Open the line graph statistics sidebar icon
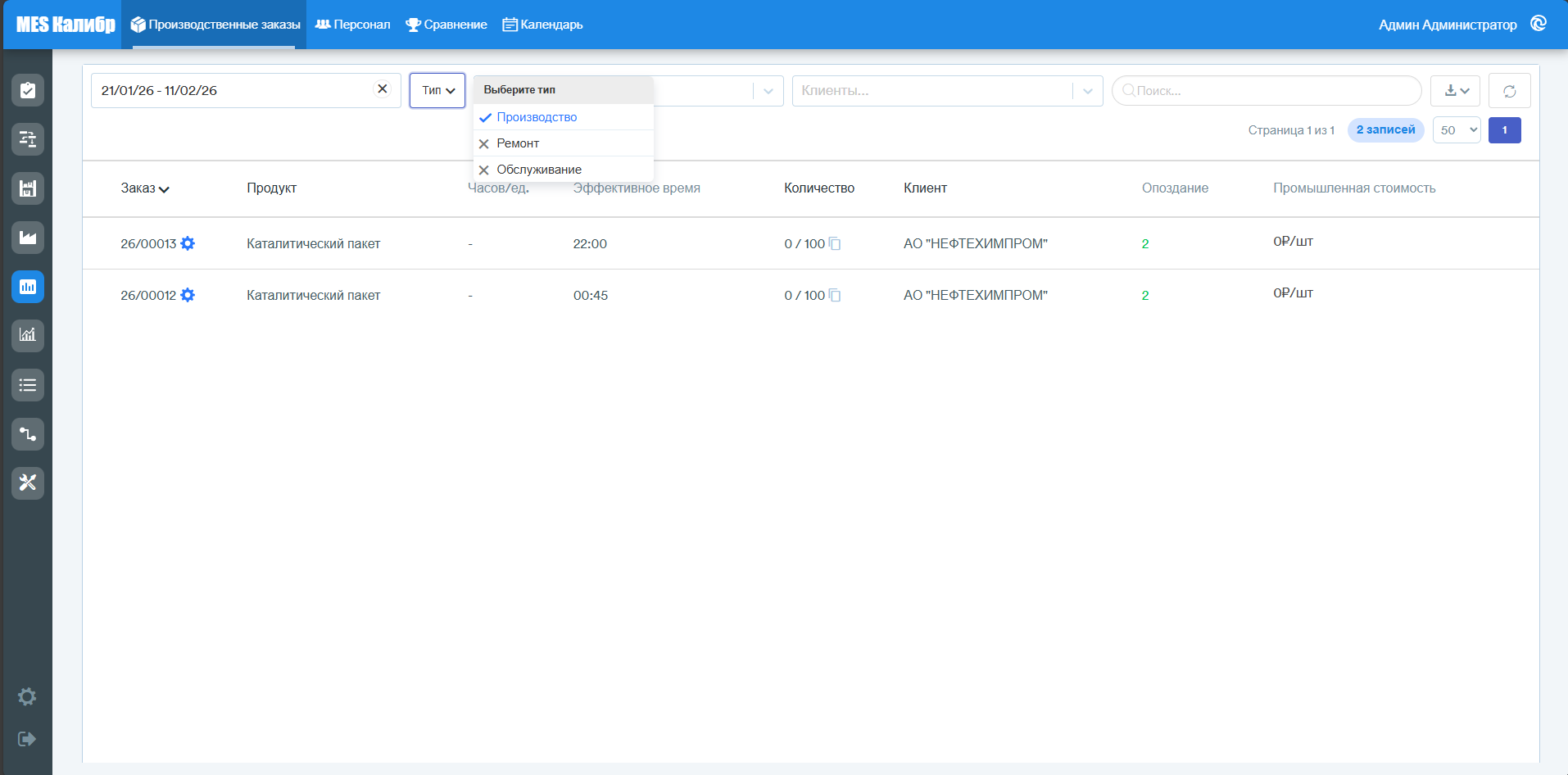Screen dimensions: 1568x775 28,335
